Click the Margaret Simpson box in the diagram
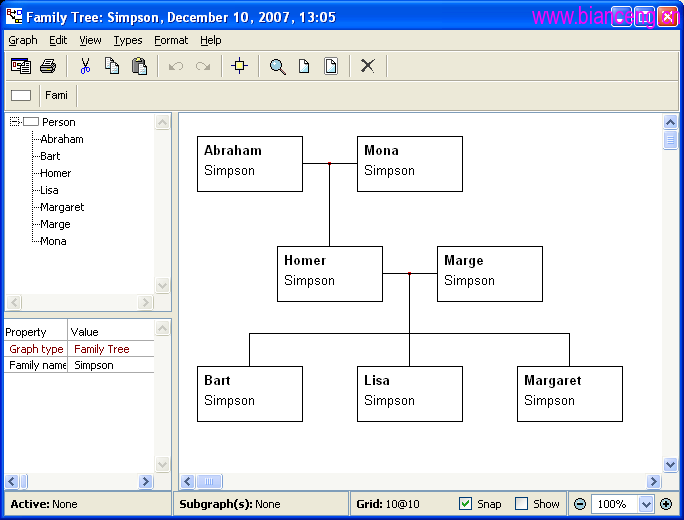 (x=570, y=394)
